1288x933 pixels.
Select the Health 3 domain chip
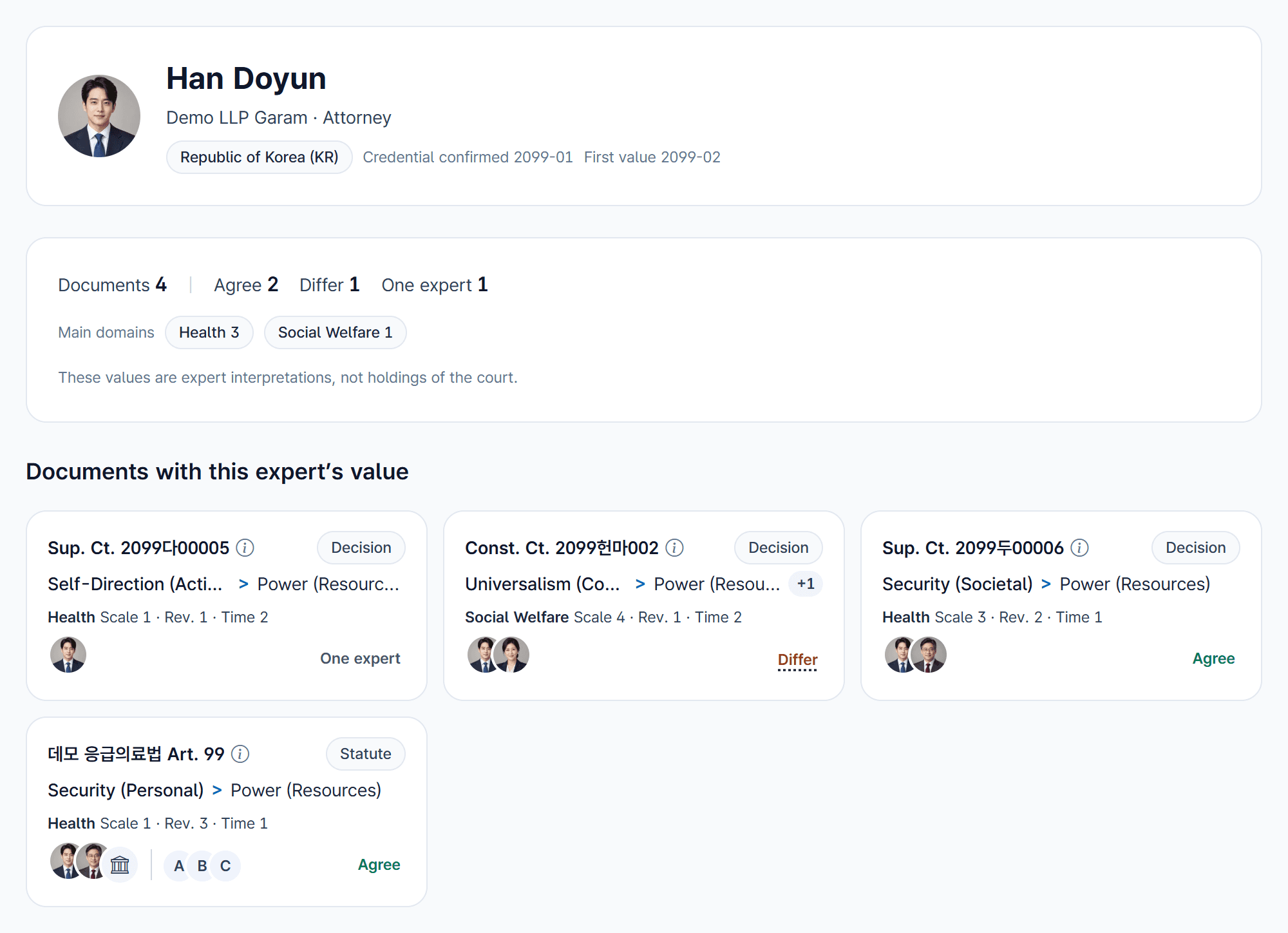pyautogui.click(x=209, y=332)
